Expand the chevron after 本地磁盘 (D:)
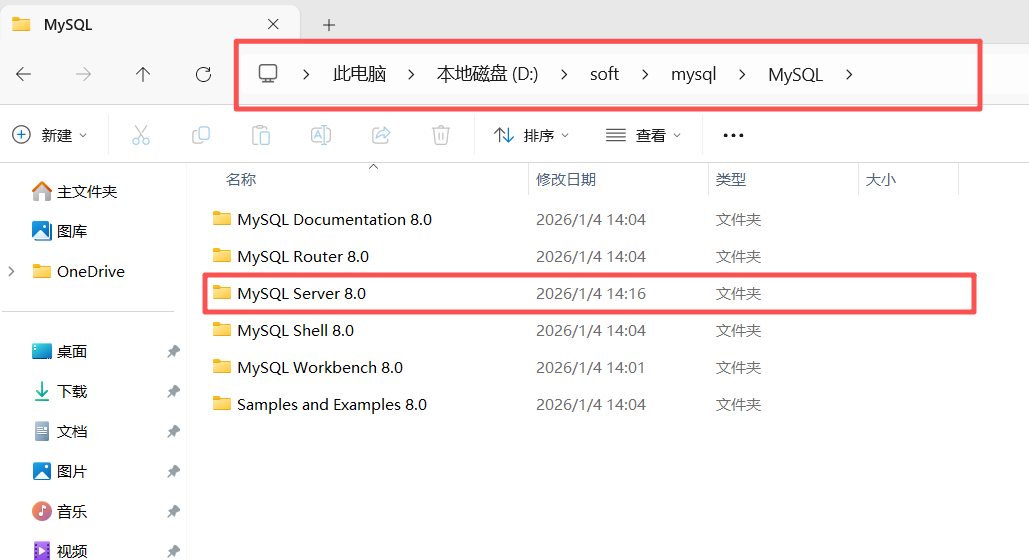The height and width of the screenshot is (560, 1029). tap(564, 75)
